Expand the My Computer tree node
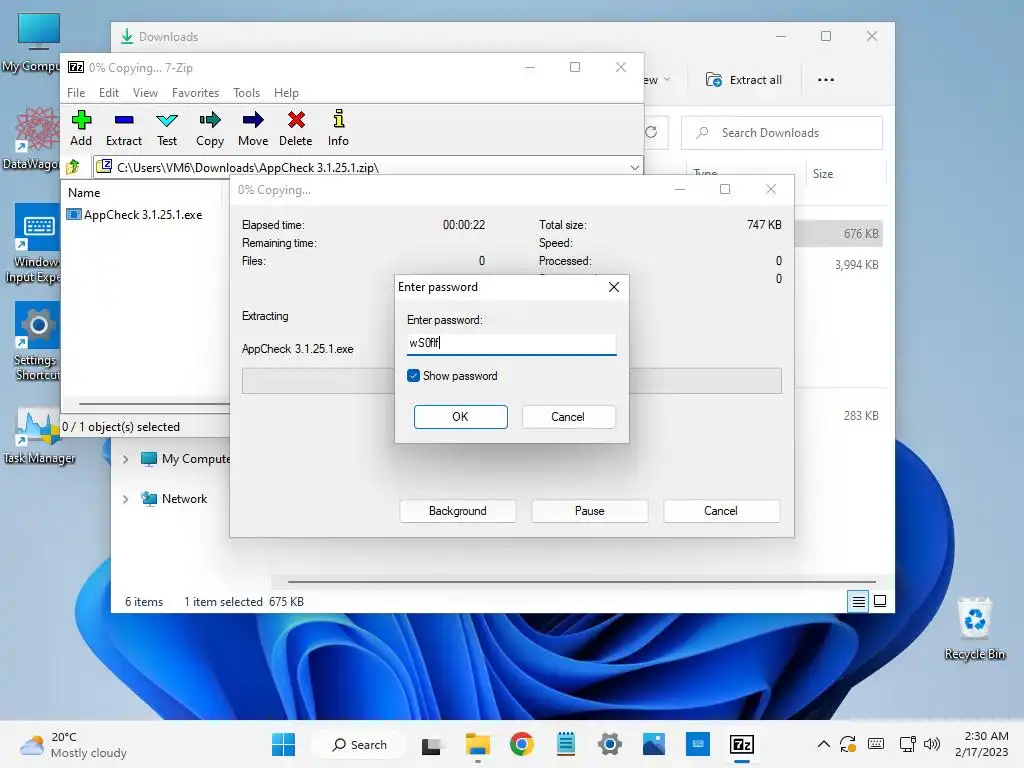Image resolution: width=1024 pixels, height=768 pixels. pos(125,459)
